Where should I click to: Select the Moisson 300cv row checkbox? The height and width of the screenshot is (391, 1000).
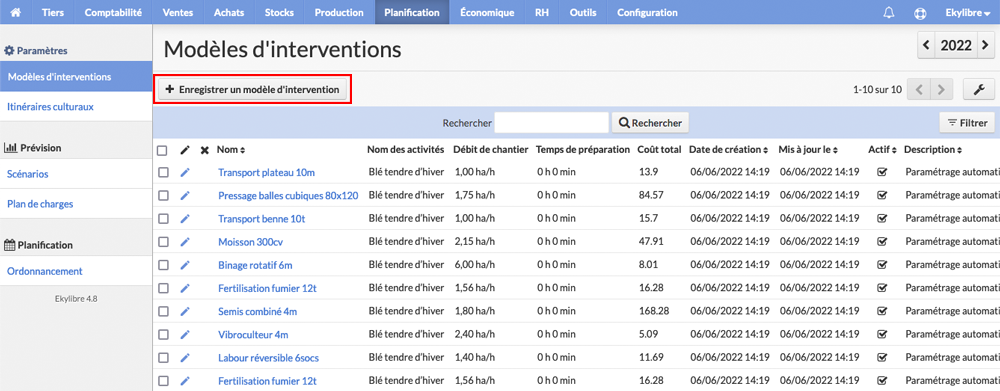(163, 242)
